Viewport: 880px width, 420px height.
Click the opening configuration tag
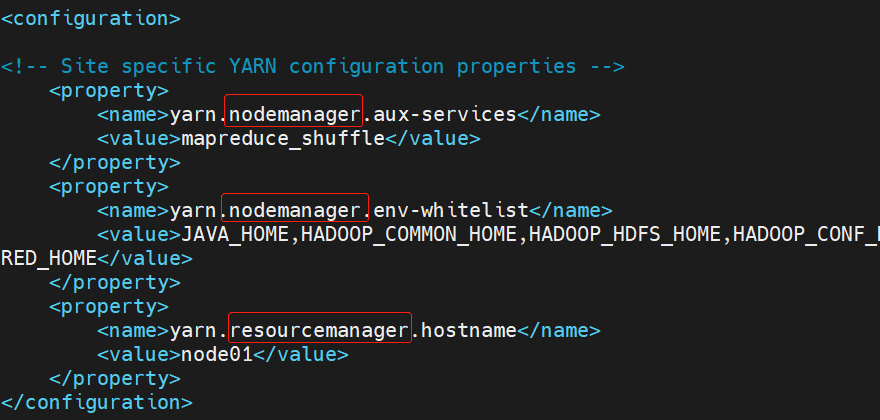coord(90,19)
